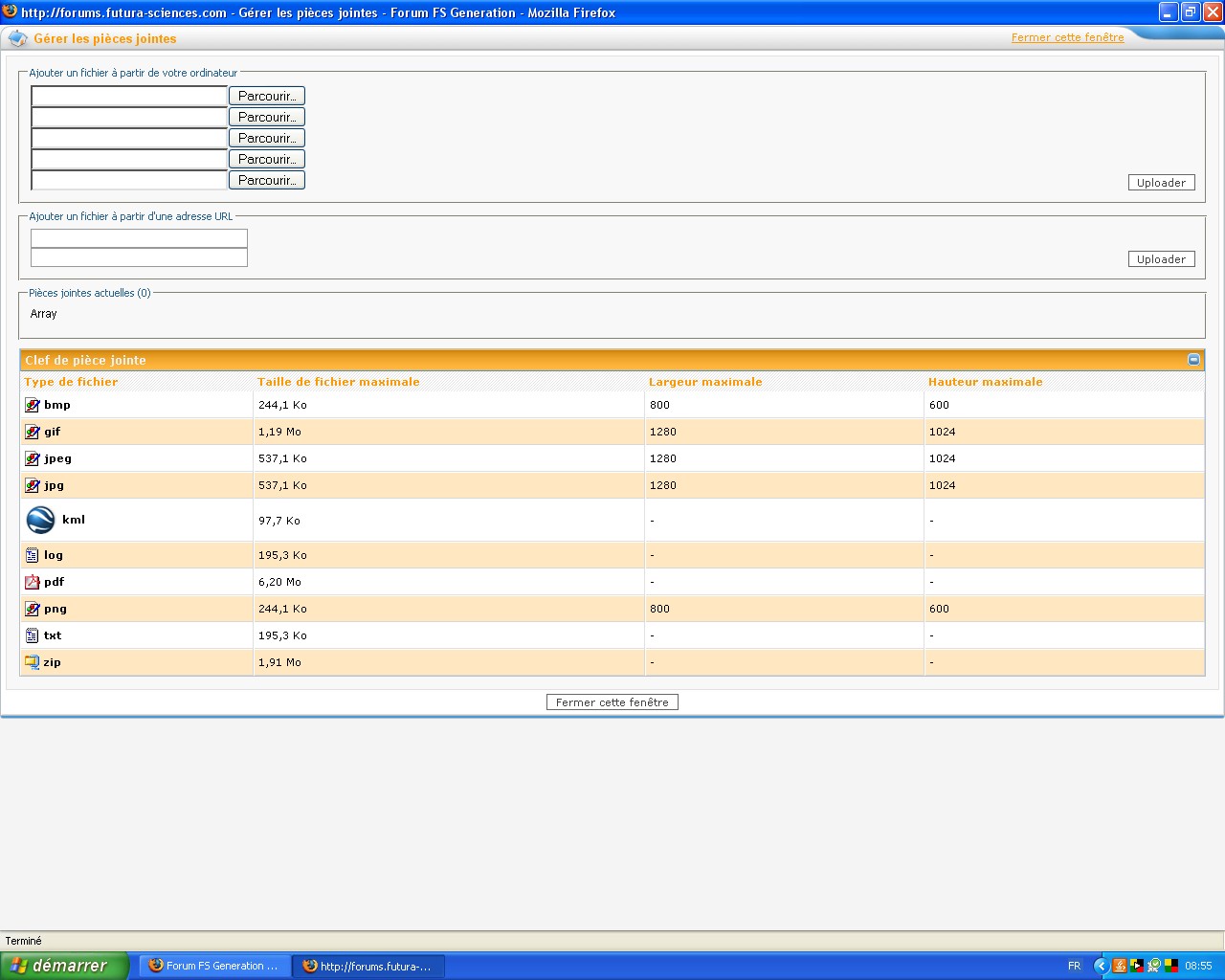Click the second Parcourir button
The image size is (1225, 980).
[267, 117]
